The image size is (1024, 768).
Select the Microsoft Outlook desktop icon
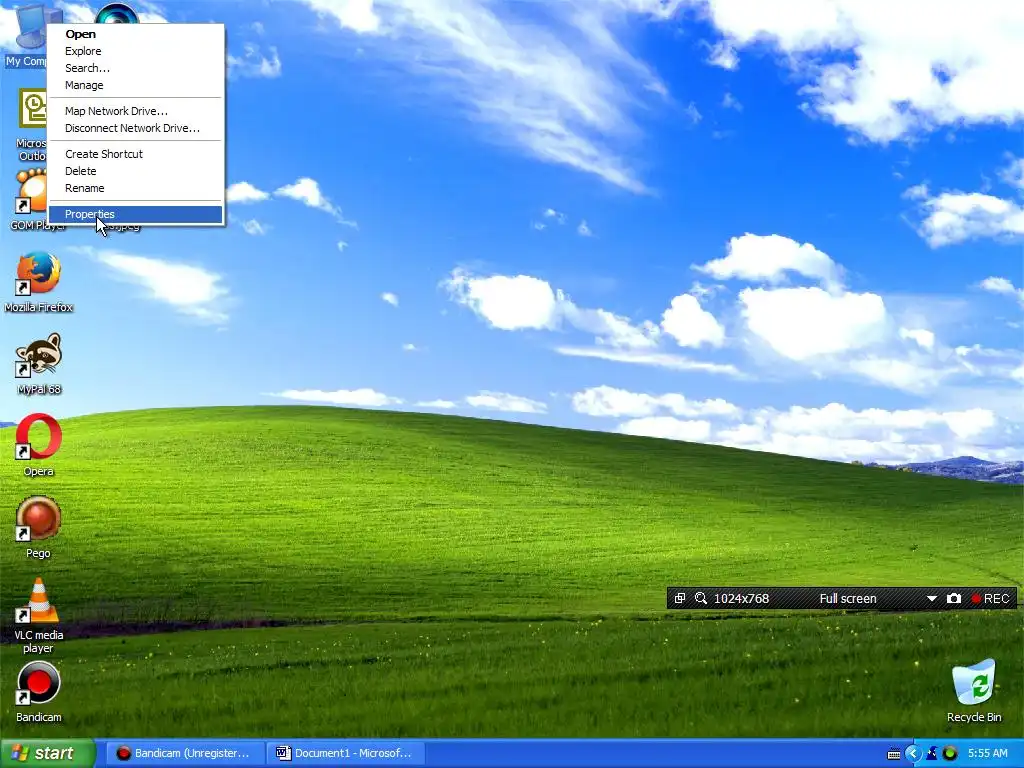click(31, 124)
